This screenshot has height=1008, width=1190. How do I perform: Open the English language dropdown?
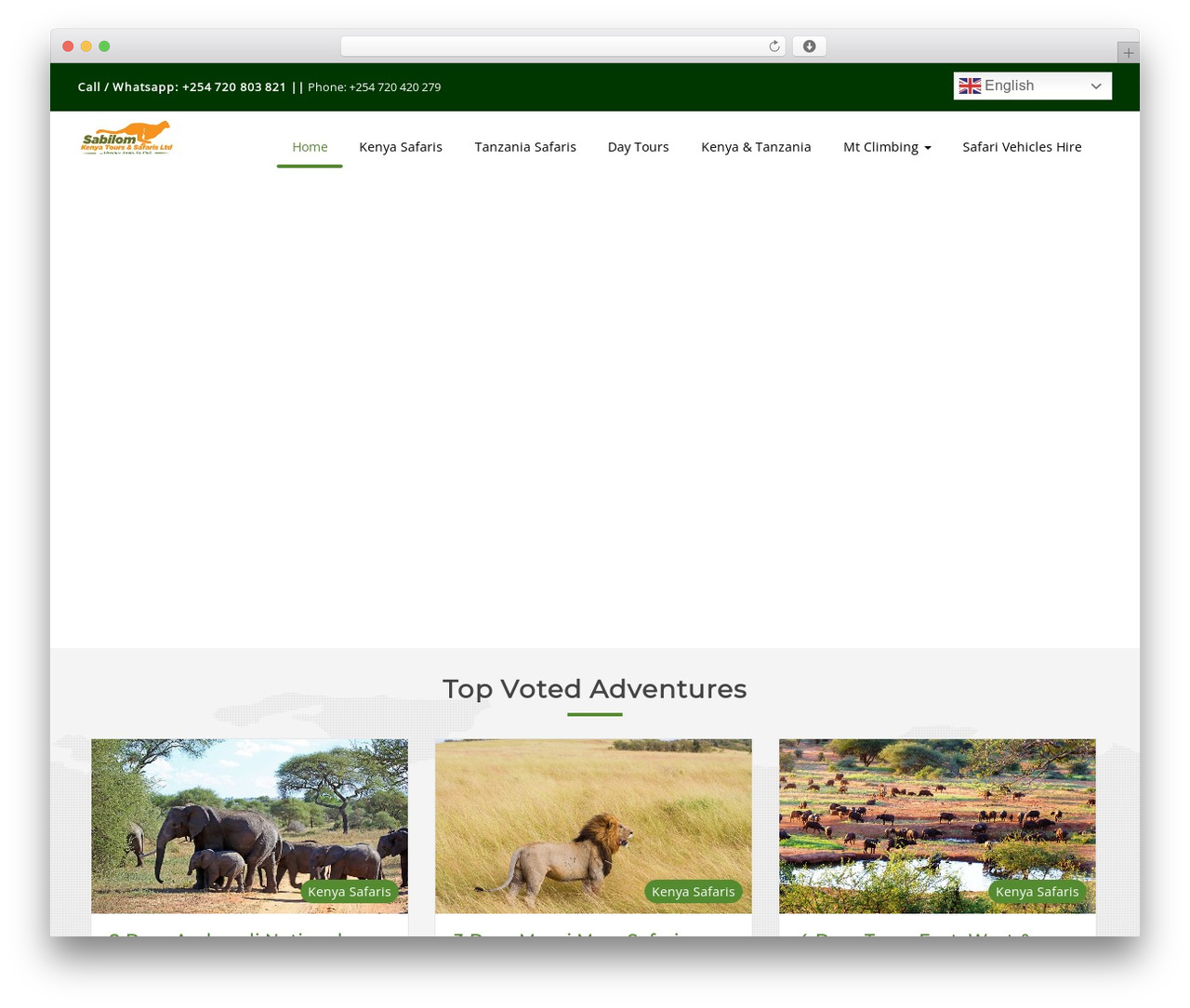click(1032, 86)
